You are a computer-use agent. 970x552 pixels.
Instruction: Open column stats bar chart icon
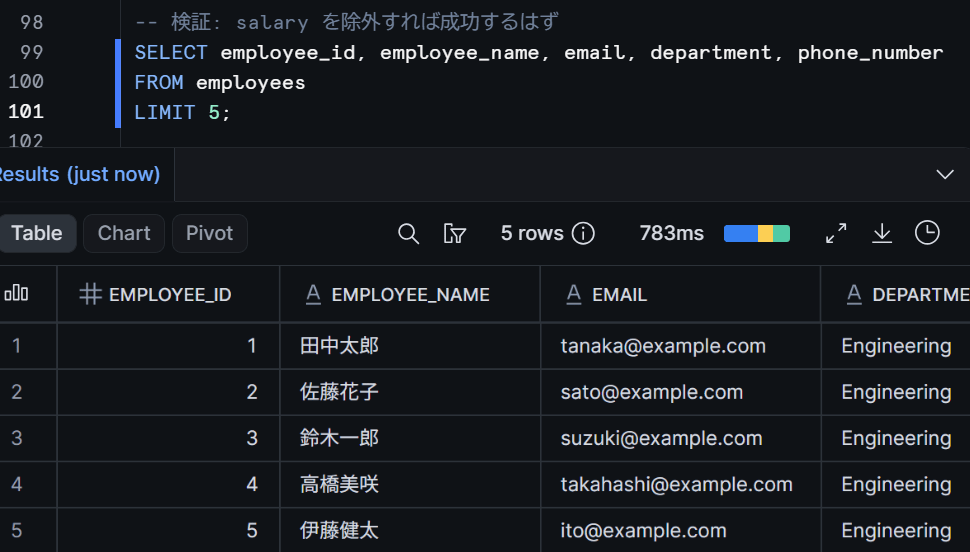tap(17, 293)
